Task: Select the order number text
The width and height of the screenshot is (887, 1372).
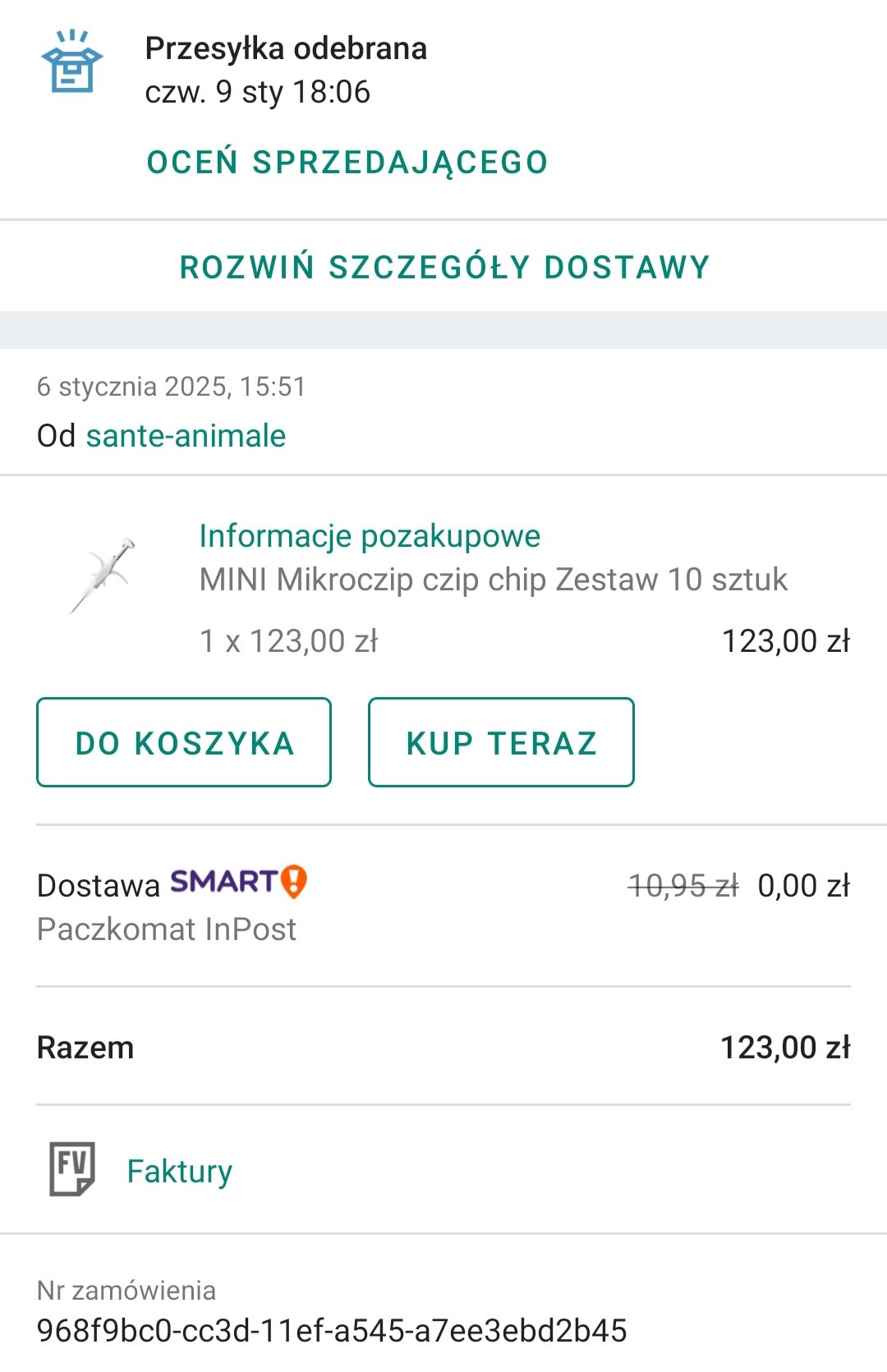Action: [x=332, y=1330]
